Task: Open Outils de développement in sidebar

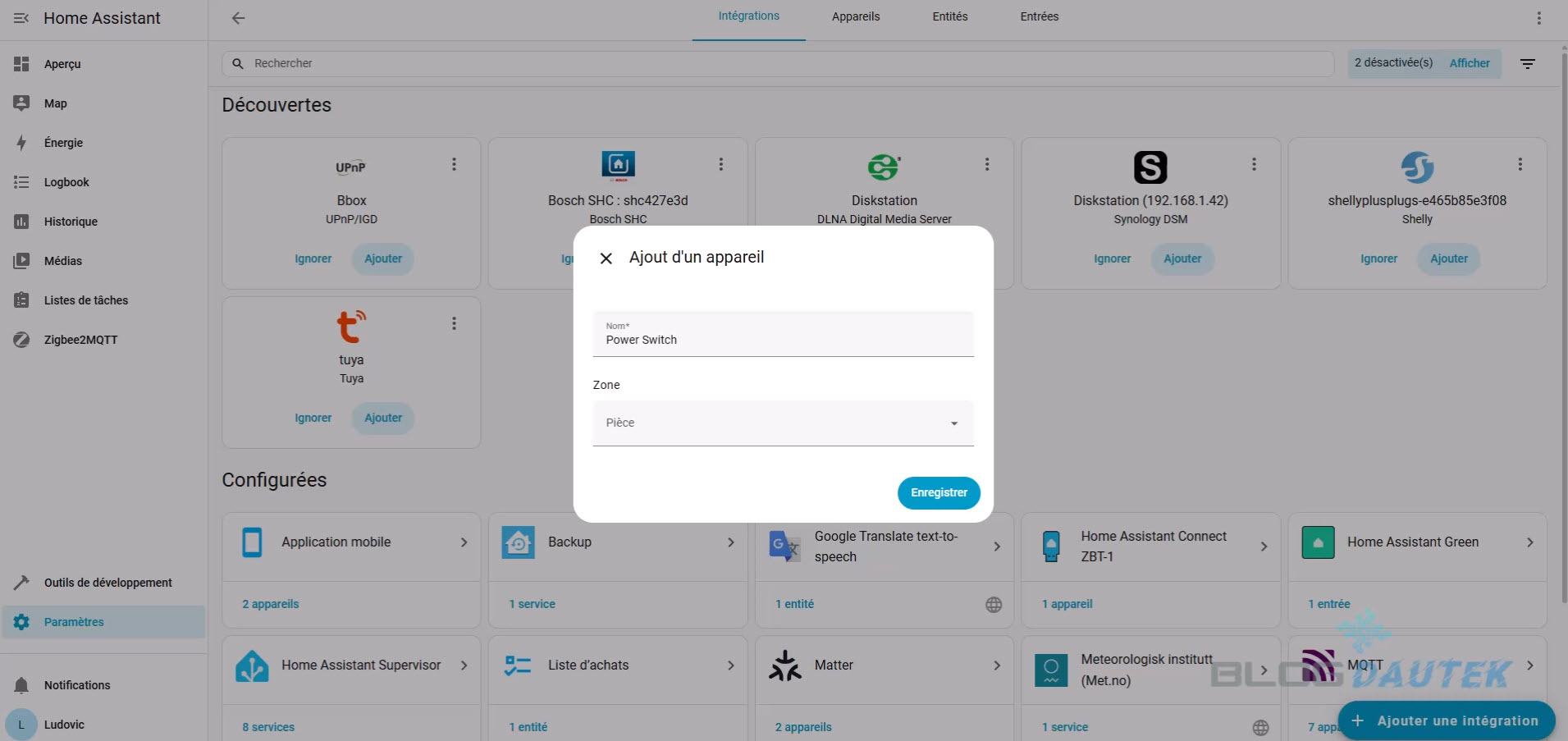Action: (107, 583)
